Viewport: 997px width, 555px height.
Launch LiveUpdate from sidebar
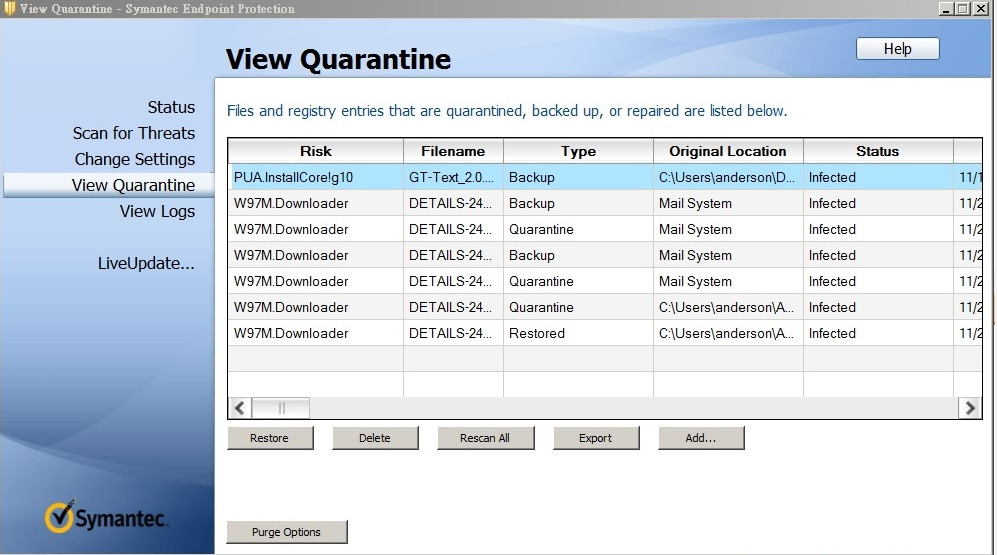pos(146,263)
